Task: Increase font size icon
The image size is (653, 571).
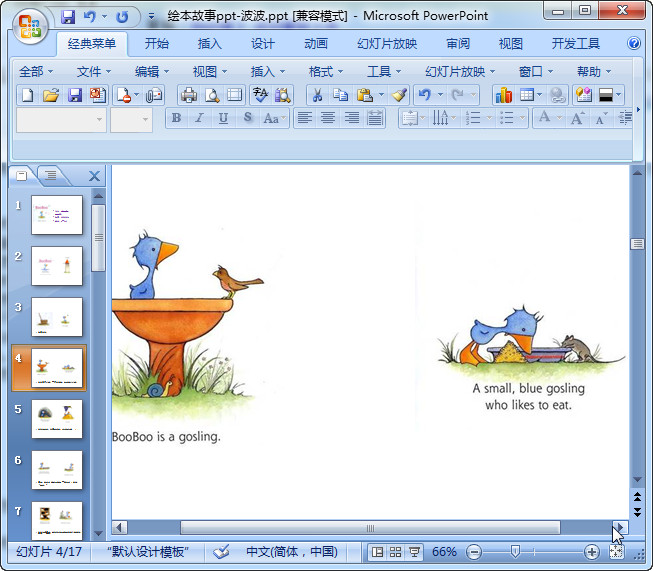Action: coord(577,118)
